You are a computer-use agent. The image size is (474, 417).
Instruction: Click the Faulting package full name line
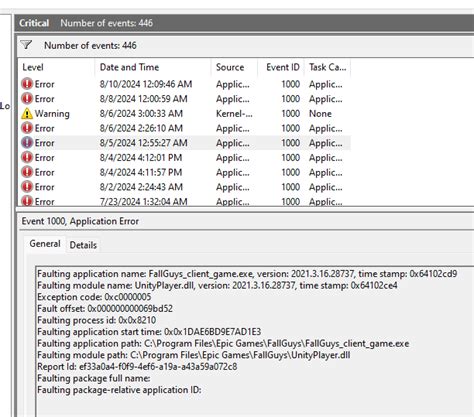(94, 378)
